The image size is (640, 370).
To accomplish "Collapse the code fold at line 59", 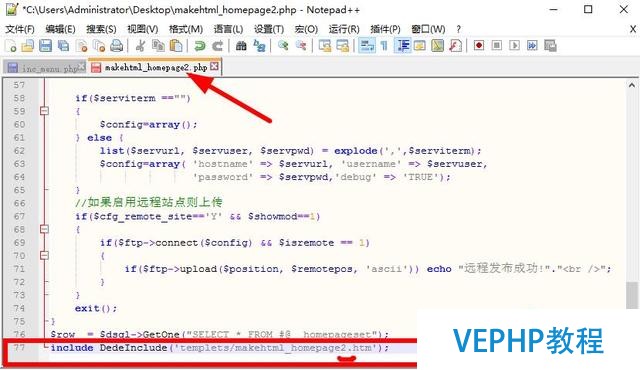I will pyautogui.click(x=44, y=111).
